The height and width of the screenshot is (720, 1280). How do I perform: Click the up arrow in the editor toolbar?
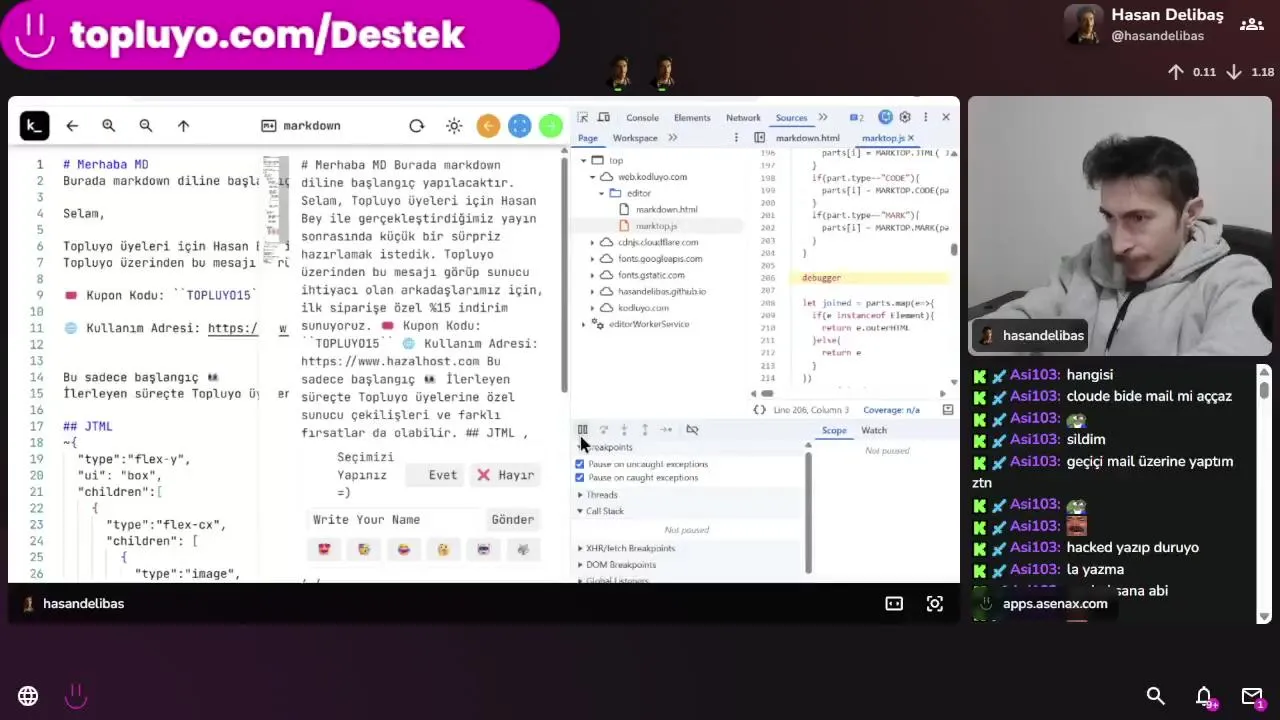(x=183, y=125)
